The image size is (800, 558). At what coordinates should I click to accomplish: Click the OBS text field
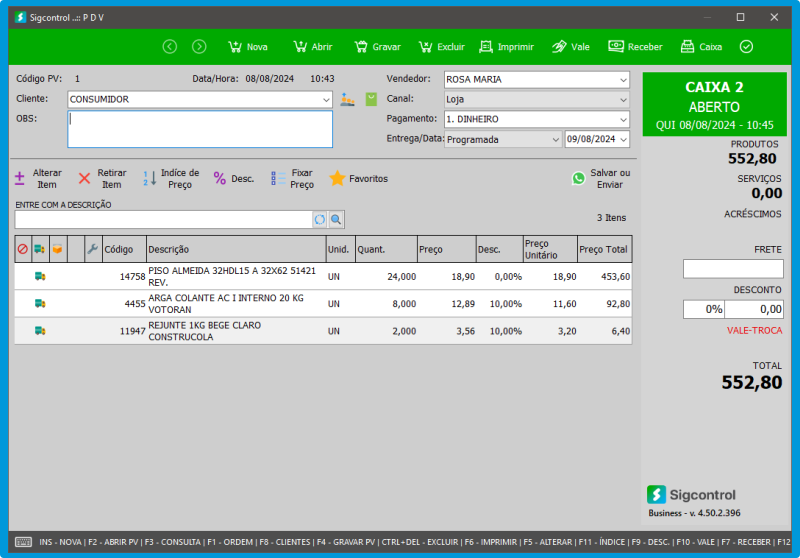[x=200, y=129]
